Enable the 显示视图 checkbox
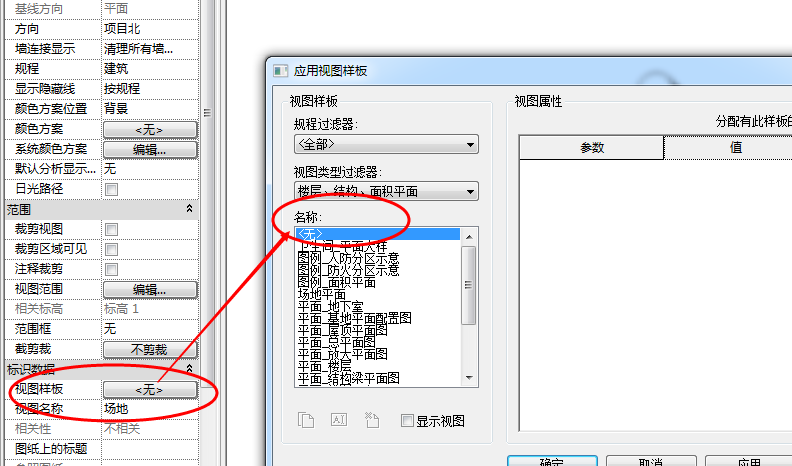This screenshot has width=792, height=466. pos(407,421)
